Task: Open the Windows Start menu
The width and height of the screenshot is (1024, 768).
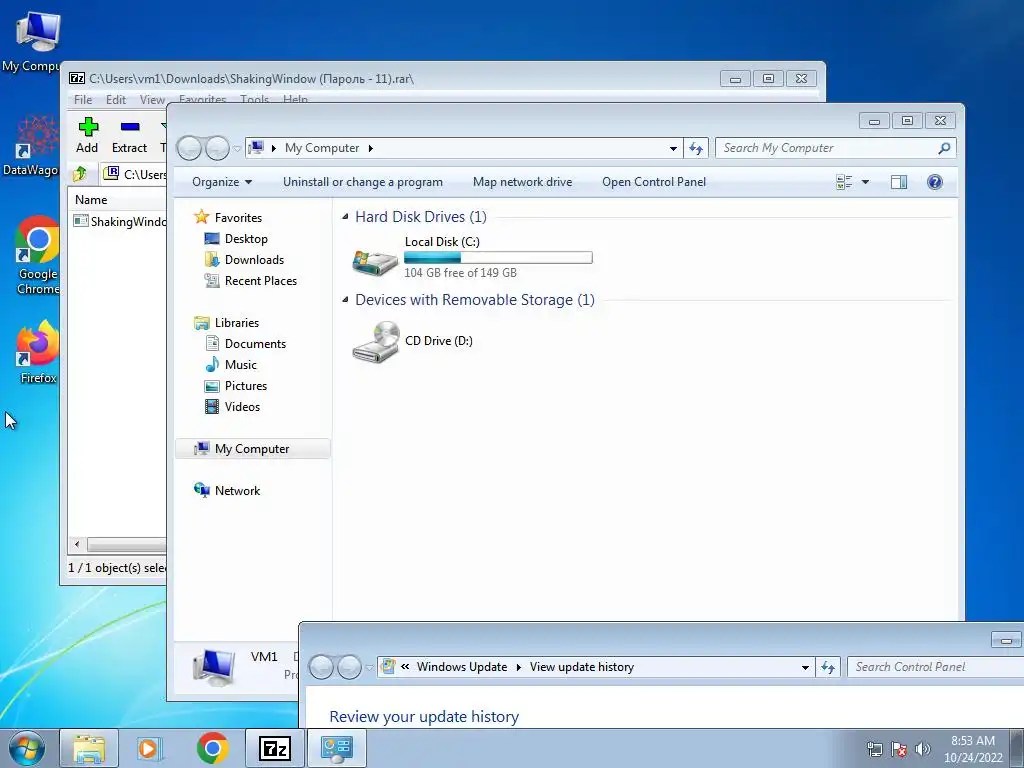Action: point(26,748)
